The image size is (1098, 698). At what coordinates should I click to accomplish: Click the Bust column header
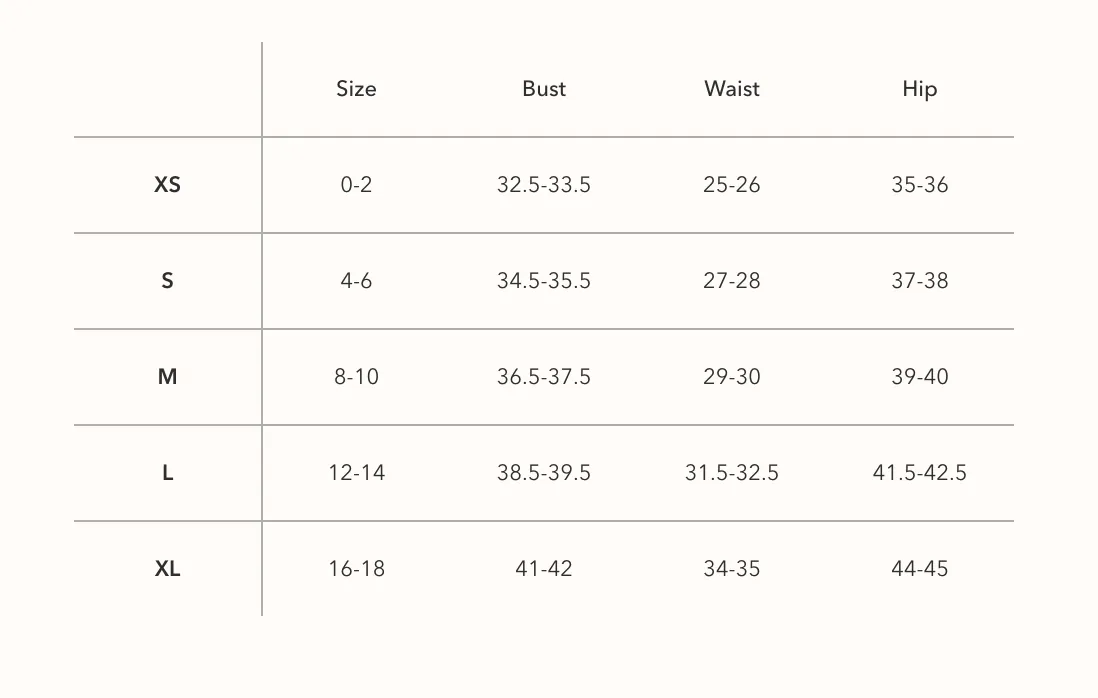pos(544,89)
